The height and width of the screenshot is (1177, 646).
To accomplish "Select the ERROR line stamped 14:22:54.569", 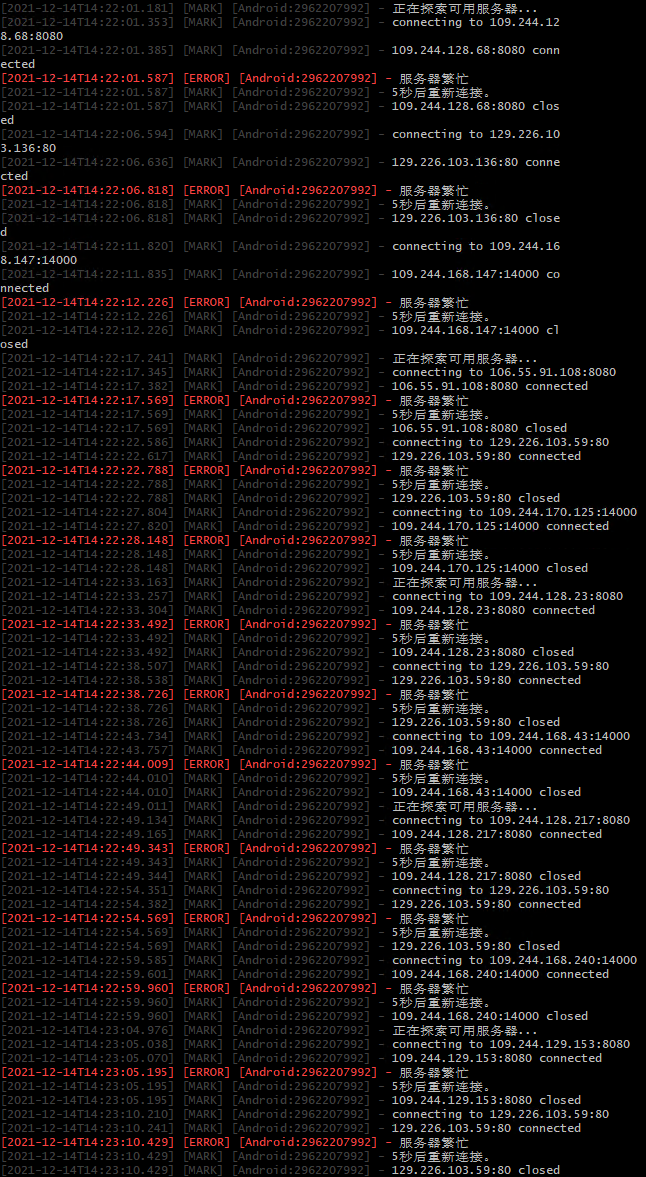I will tap(235, 919).
